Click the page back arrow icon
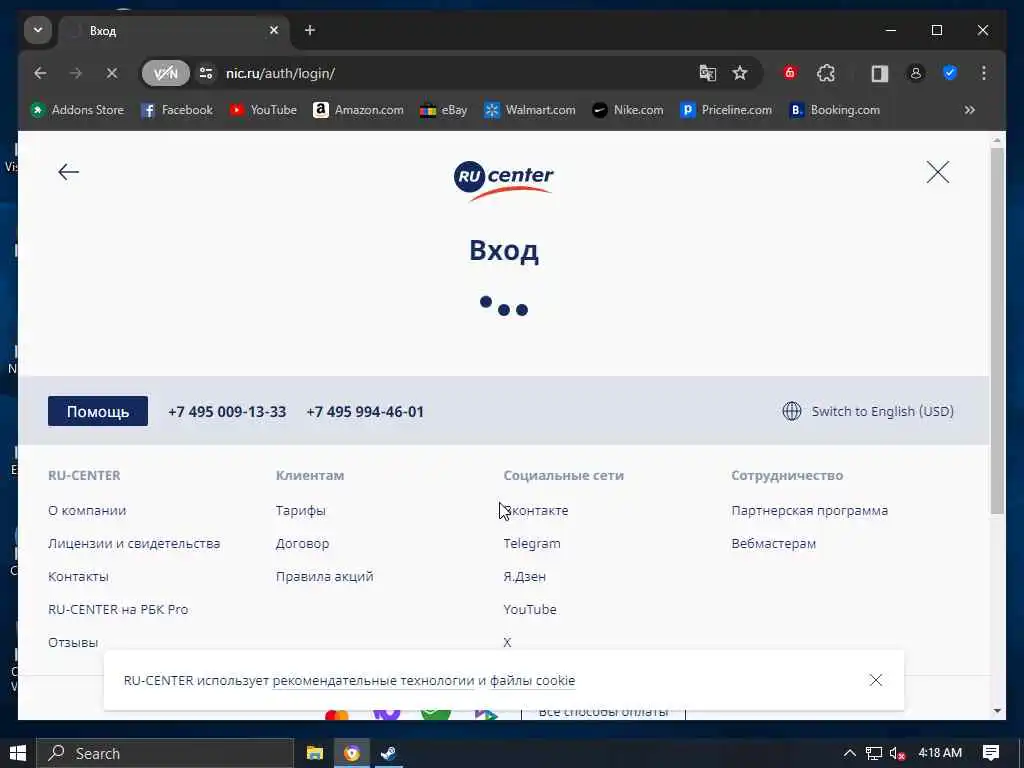The width and height of the screenshot is (1024, 768). pos(69,172)
